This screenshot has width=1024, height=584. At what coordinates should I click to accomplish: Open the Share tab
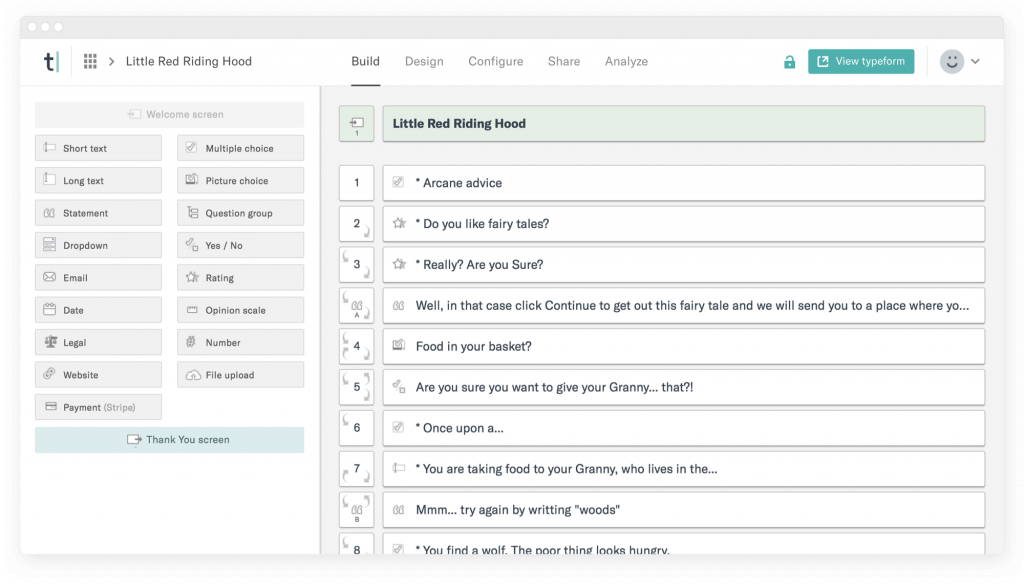(x=564, y=61)
